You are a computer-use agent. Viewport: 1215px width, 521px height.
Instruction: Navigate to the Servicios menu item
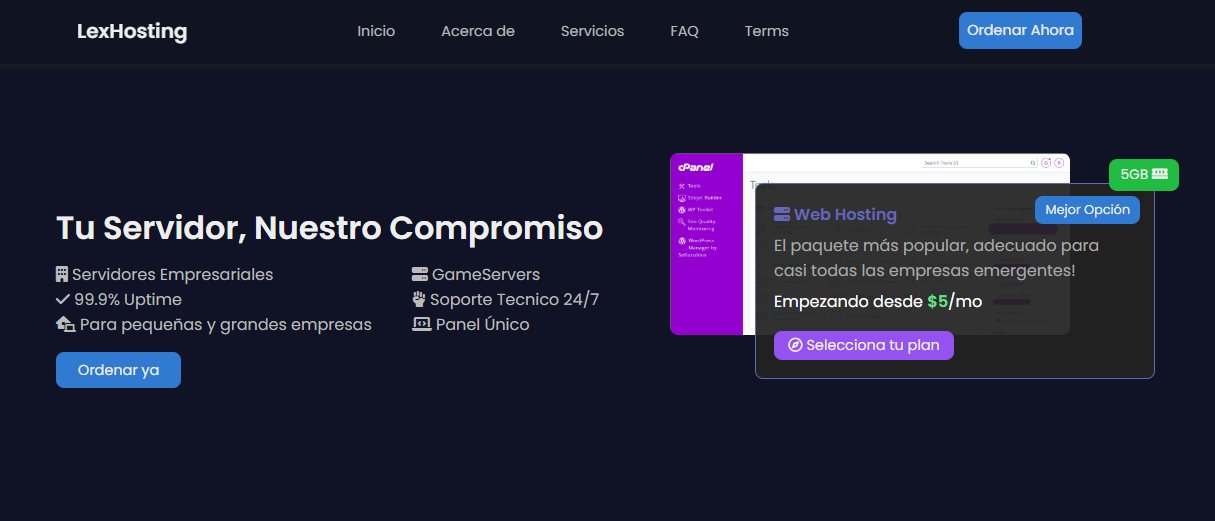(x=592, y=31)
